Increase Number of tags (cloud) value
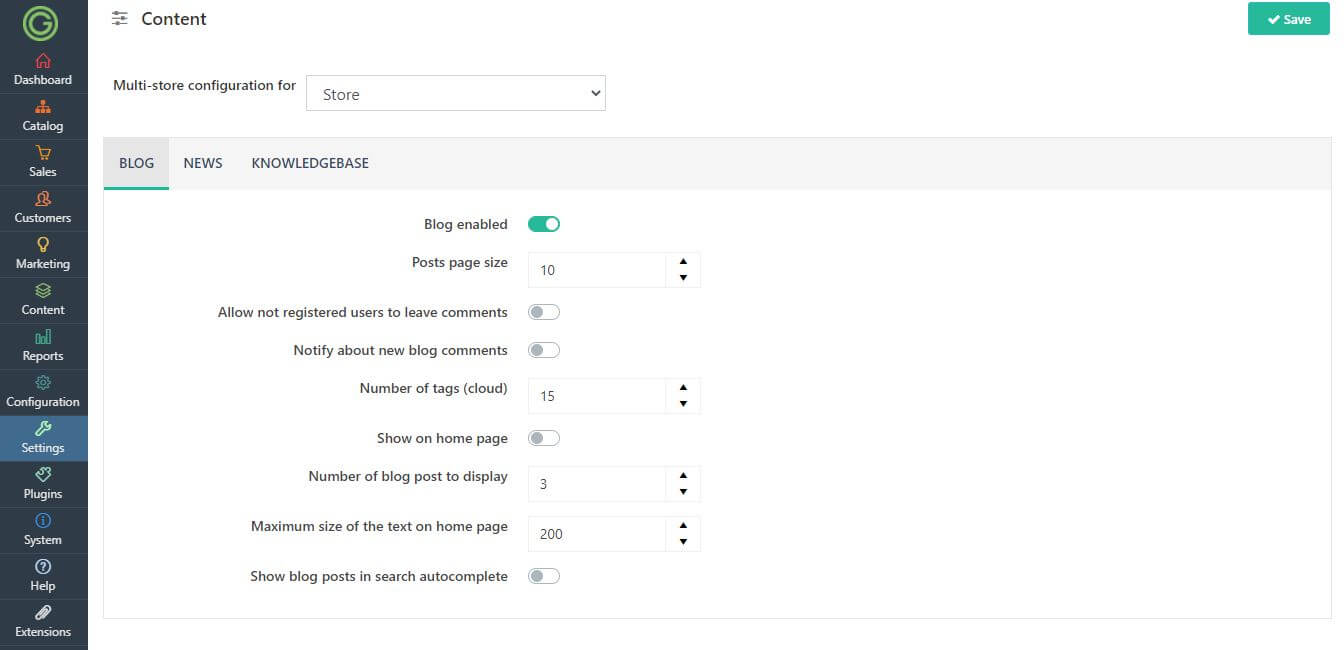The width and height of the screenshot is (1344, 650). click(683, 388)
